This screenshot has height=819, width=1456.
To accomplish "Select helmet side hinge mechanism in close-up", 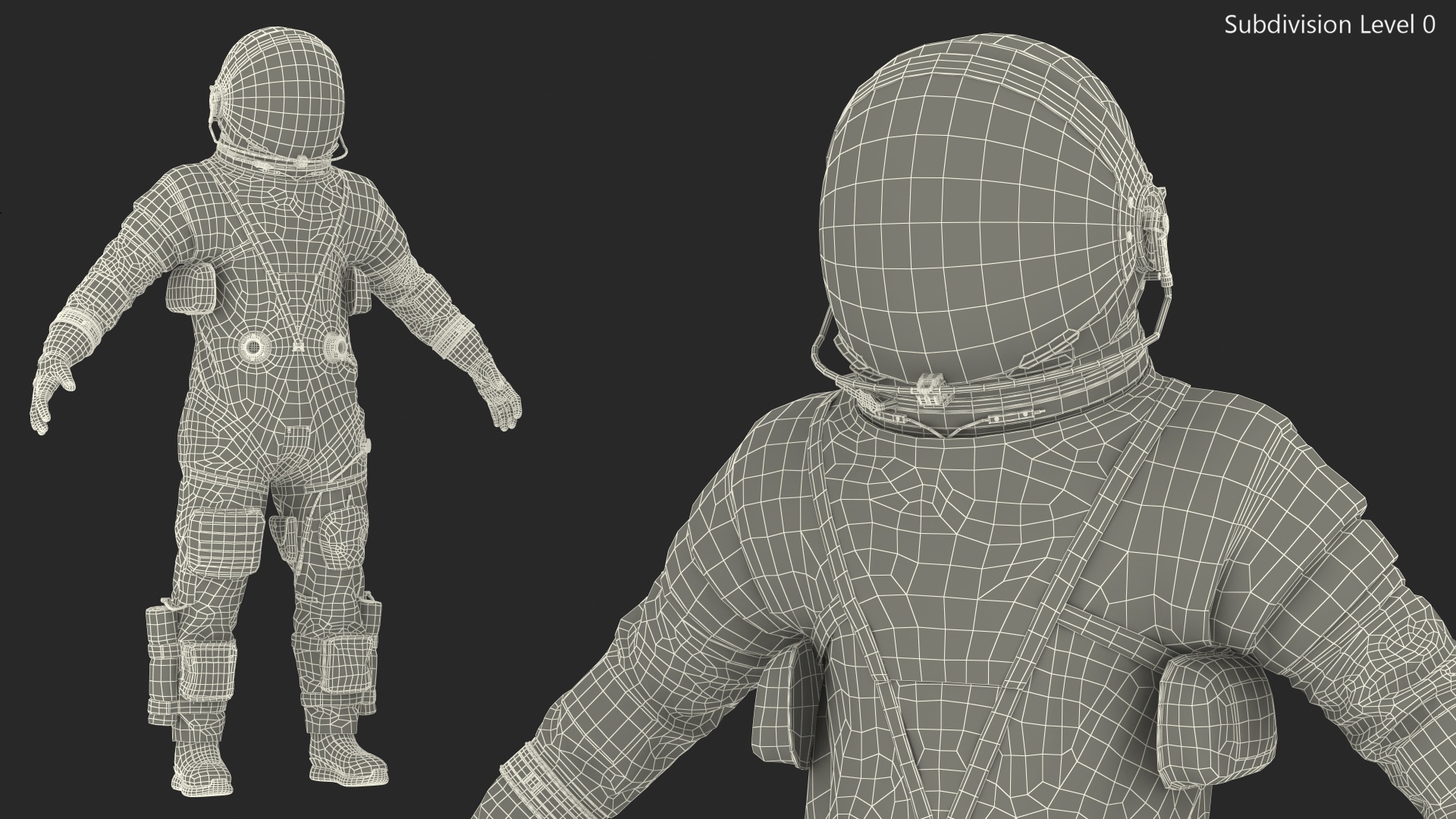I will coord(1153,227).
